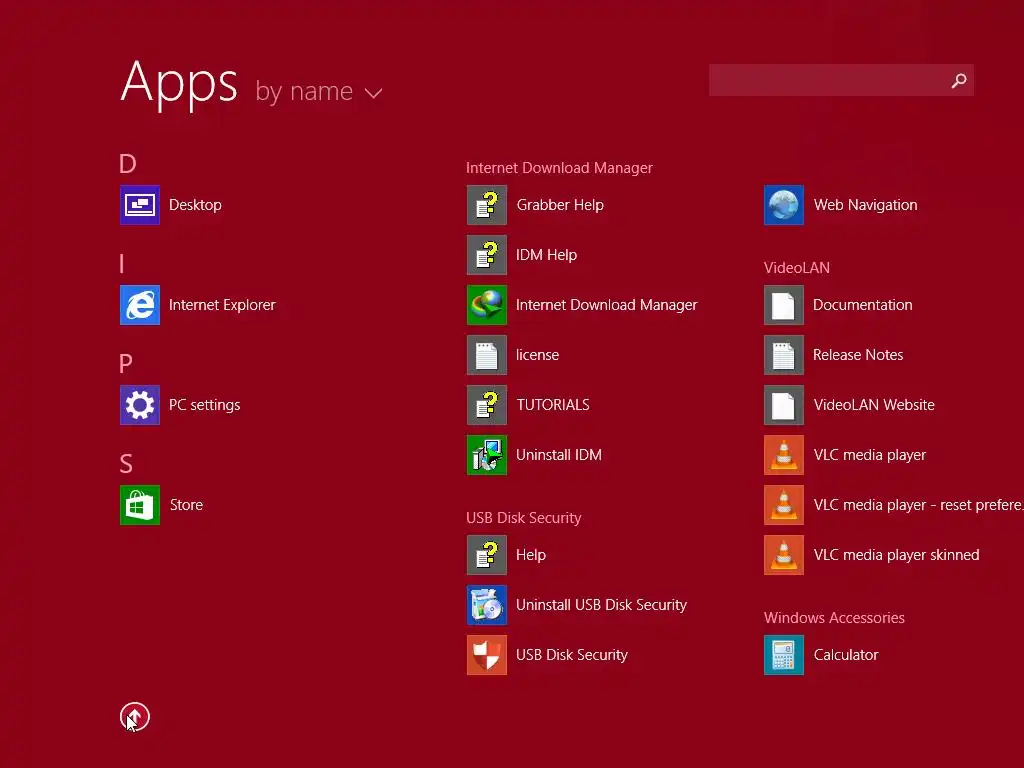Select the 'Desktop' label text
Viewport: 1024px width, 768px height.
click(195, 205)
